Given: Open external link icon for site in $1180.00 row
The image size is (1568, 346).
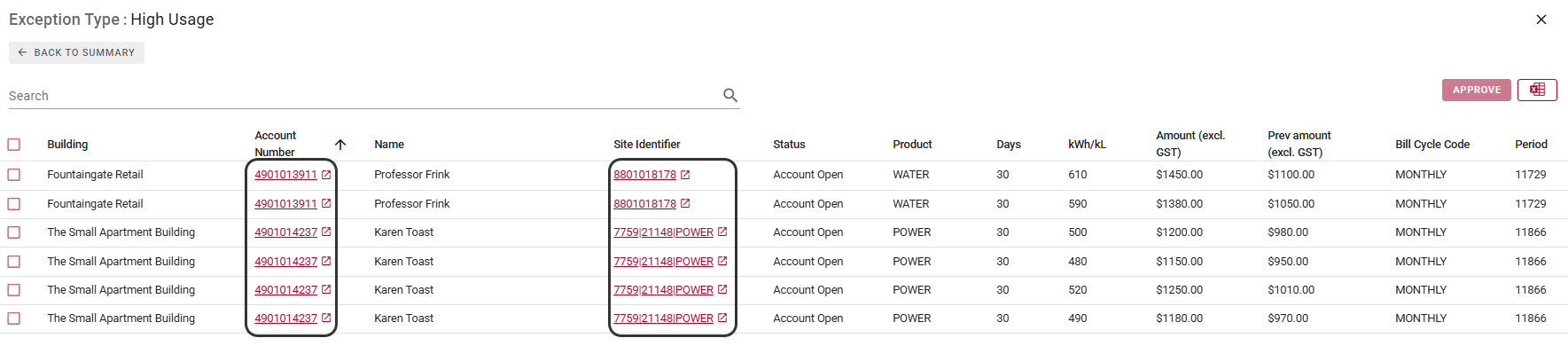Looking at the screenshot, I should [x=722, y=318].
